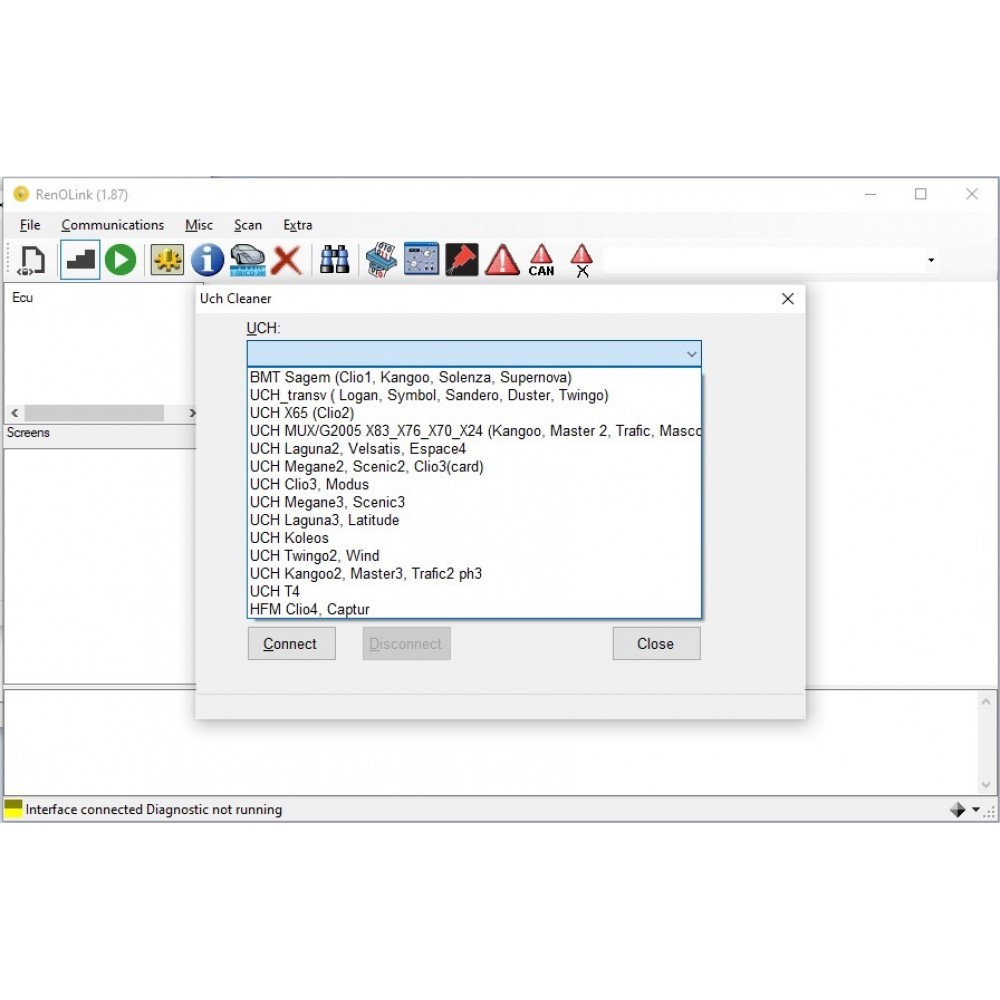Close the Uch Cleaner dialog with X
The height and width of the screenshot is (1000, 1000).
click(787, 299)
